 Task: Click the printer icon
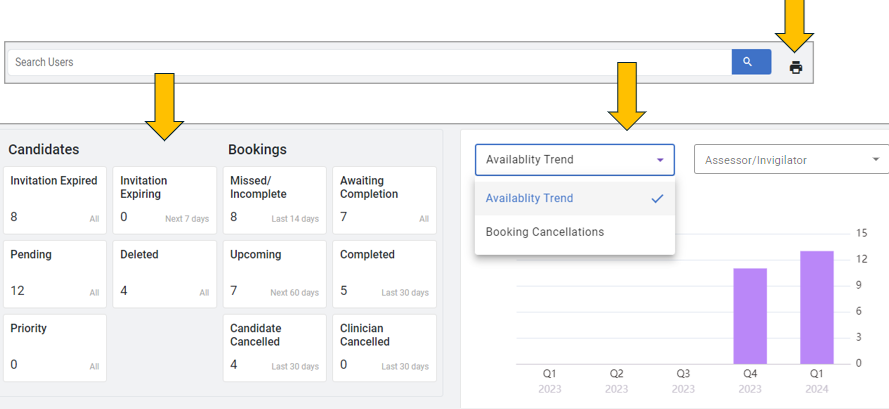coord(796,68)
